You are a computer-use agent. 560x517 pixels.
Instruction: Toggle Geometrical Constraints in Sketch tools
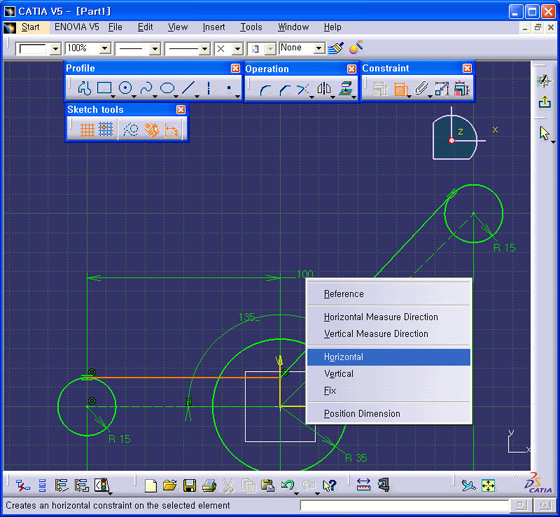coord(151,130)
